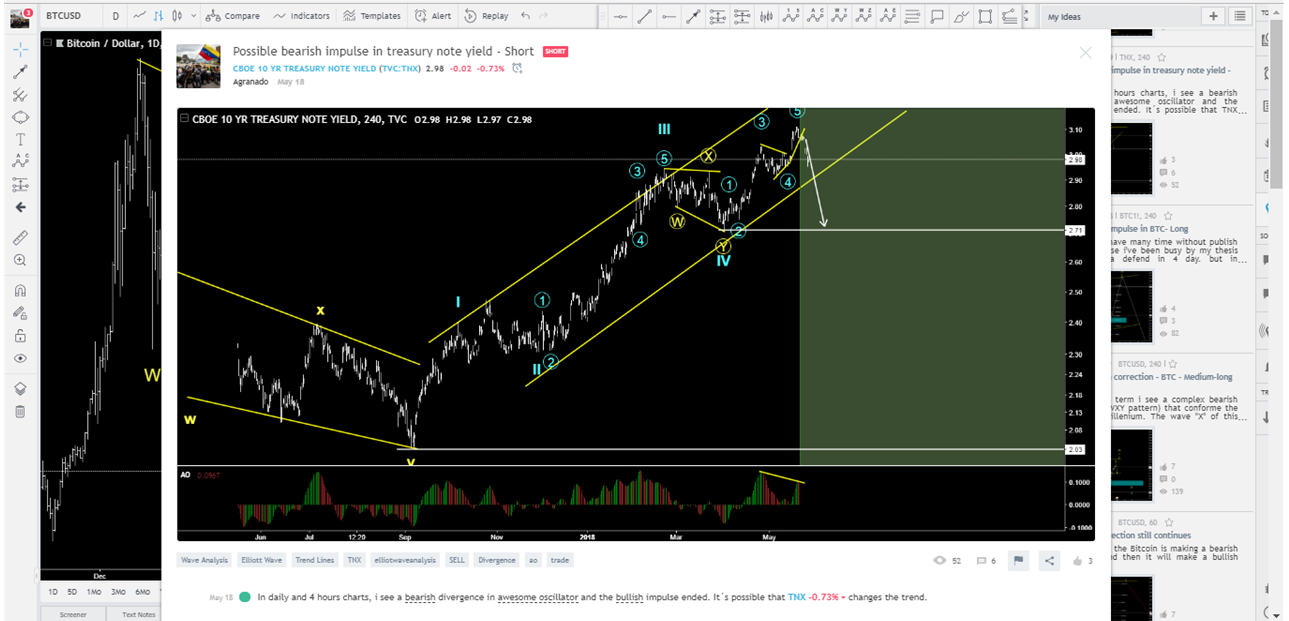Select the ruler measure tool

click(20, 237)
